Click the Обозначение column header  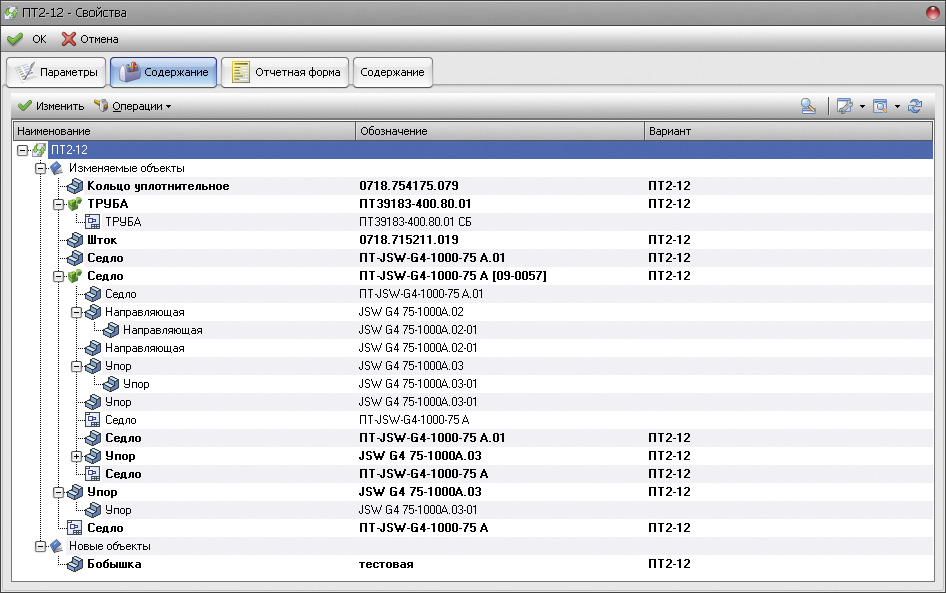click(x=500, y=131)
